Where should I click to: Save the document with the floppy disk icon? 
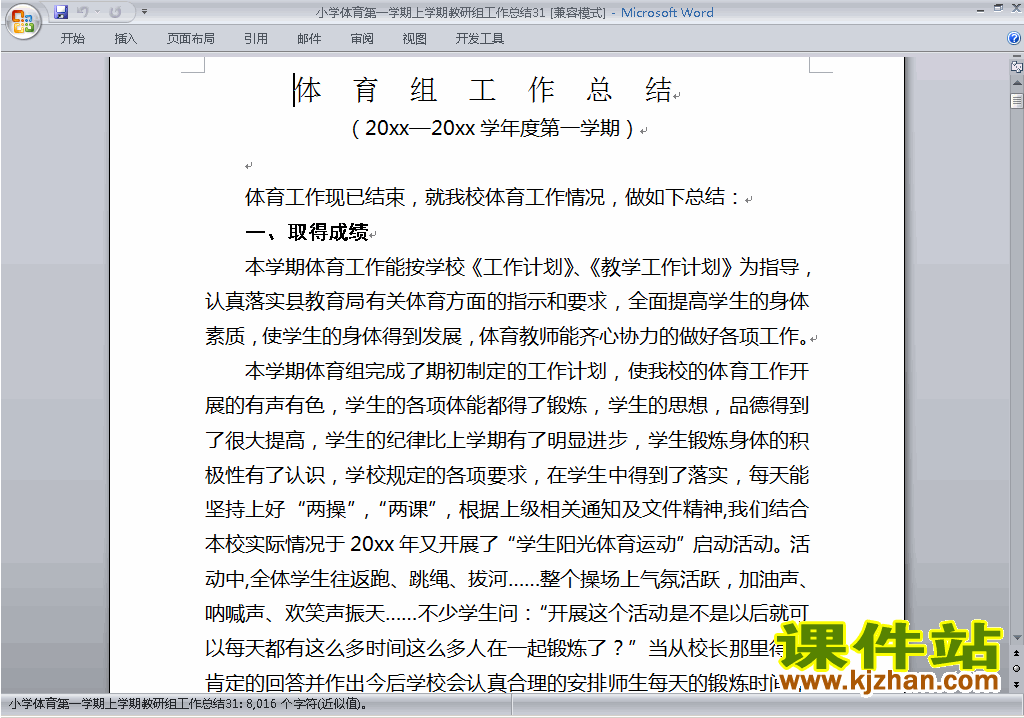tap(61, 12)
